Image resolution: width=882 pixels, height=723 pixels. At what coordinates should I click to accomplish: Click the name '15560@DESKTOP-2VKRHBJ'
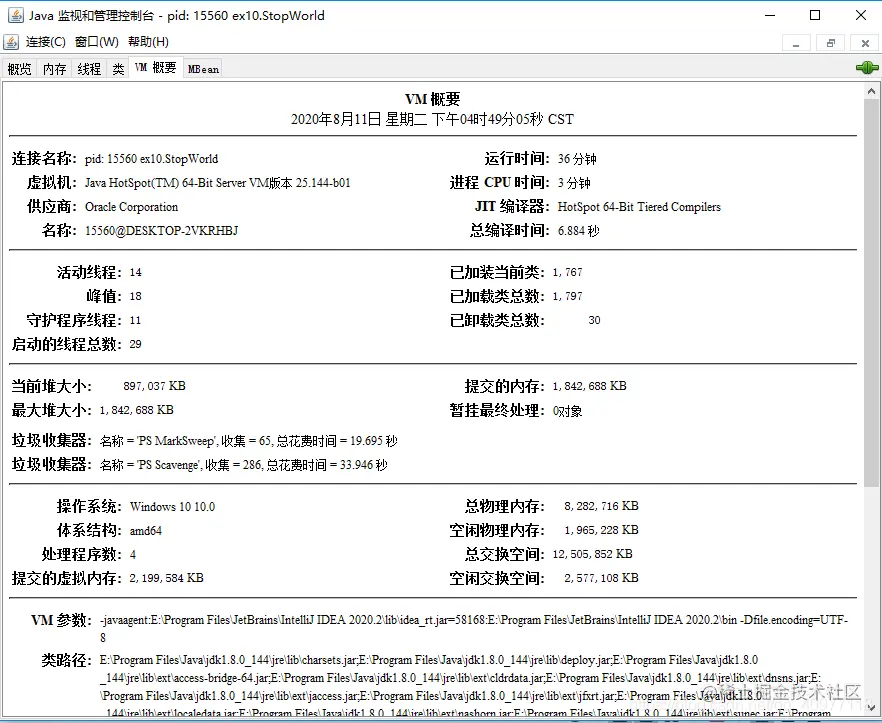click(x=161, y=231)
